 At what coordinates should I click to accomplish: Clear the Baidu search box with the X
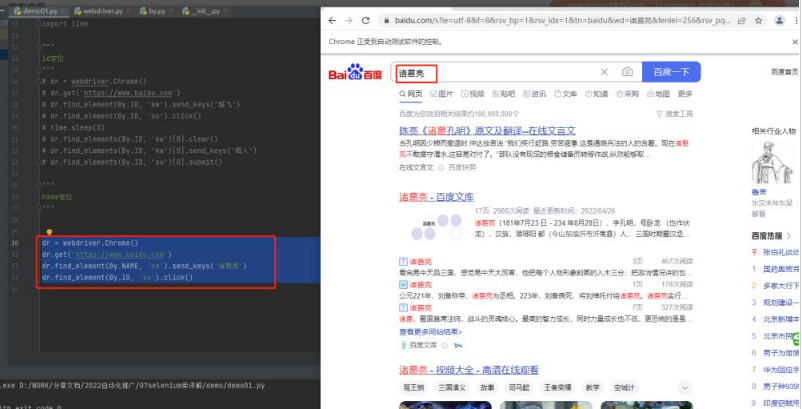604,72
